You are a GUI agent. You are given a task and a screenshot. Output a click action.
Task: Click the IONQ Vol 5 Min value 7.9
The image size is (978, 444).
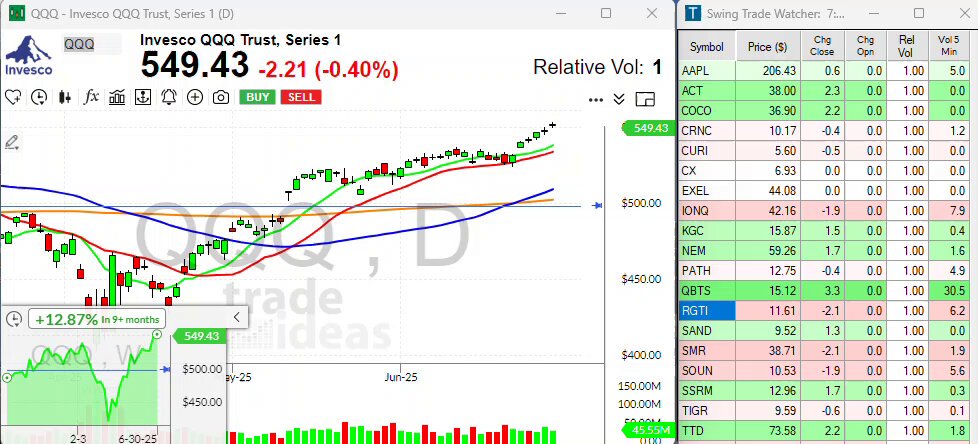pyautogui.click(x=949, y=211)
